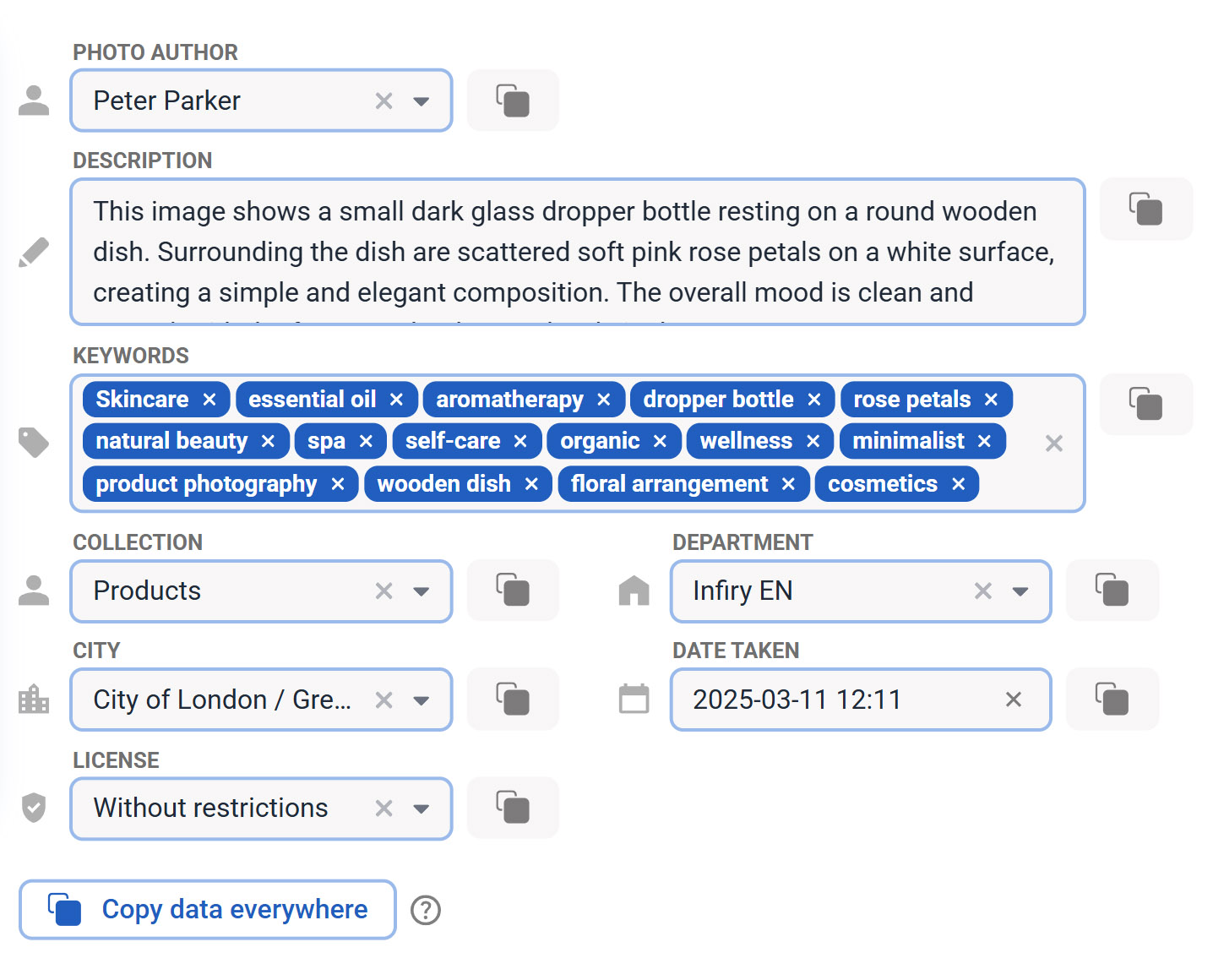This screenshot has width=1213, height=980.
Task: Copy the Collection field value
Action: click(x=512, y=591)
